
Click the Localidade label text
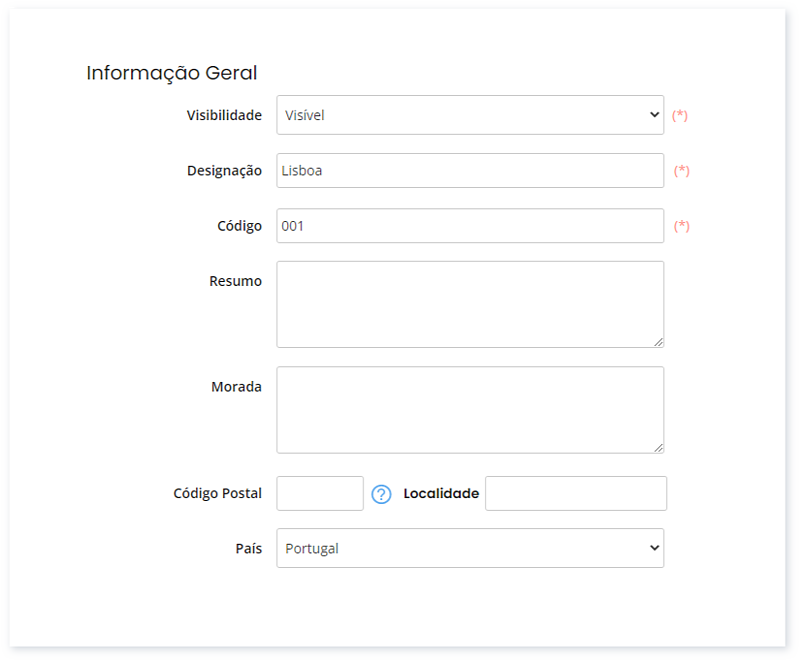tap(441, 493)
